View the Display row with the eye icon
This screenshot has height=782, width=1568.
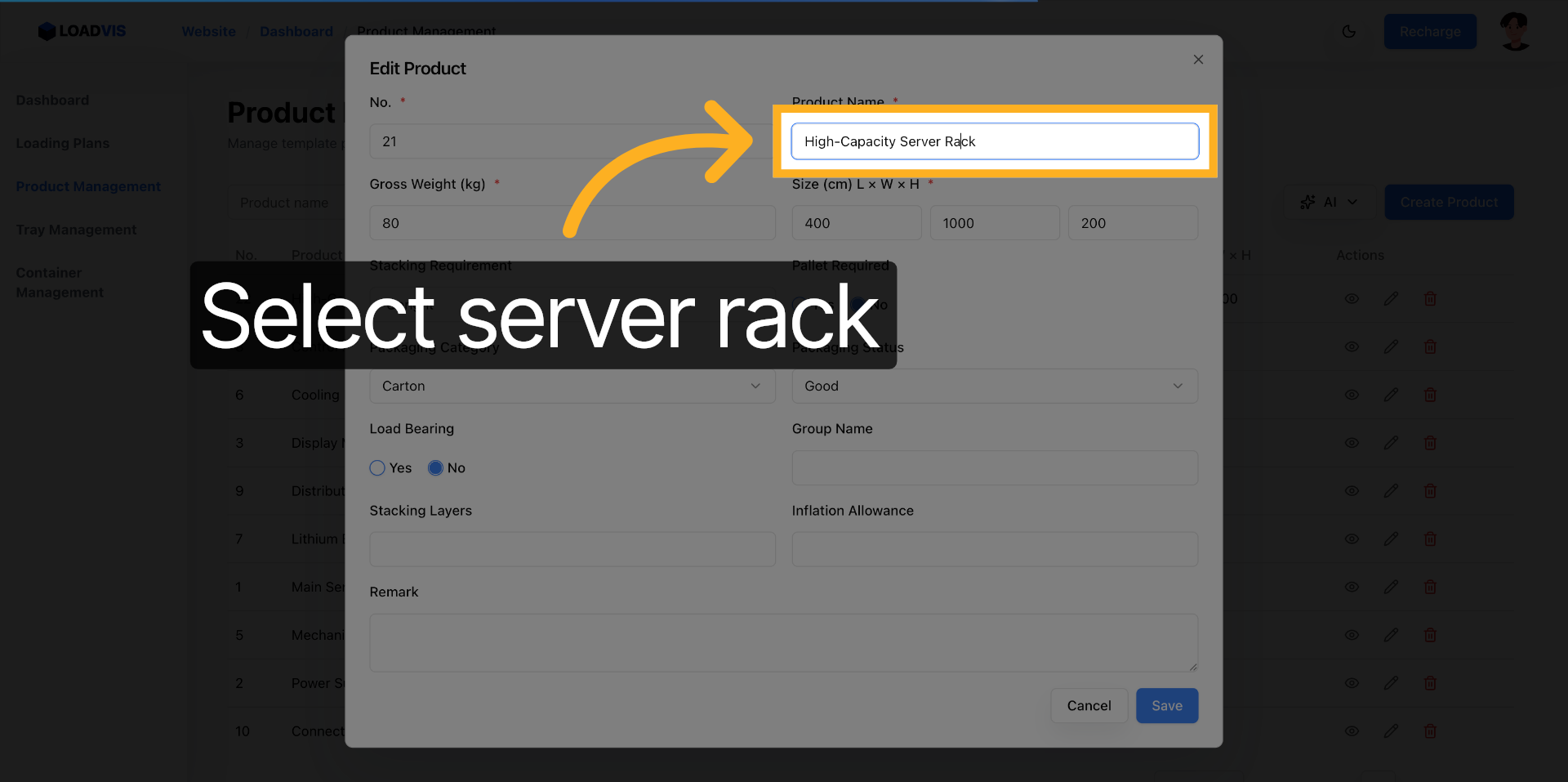1352,443
